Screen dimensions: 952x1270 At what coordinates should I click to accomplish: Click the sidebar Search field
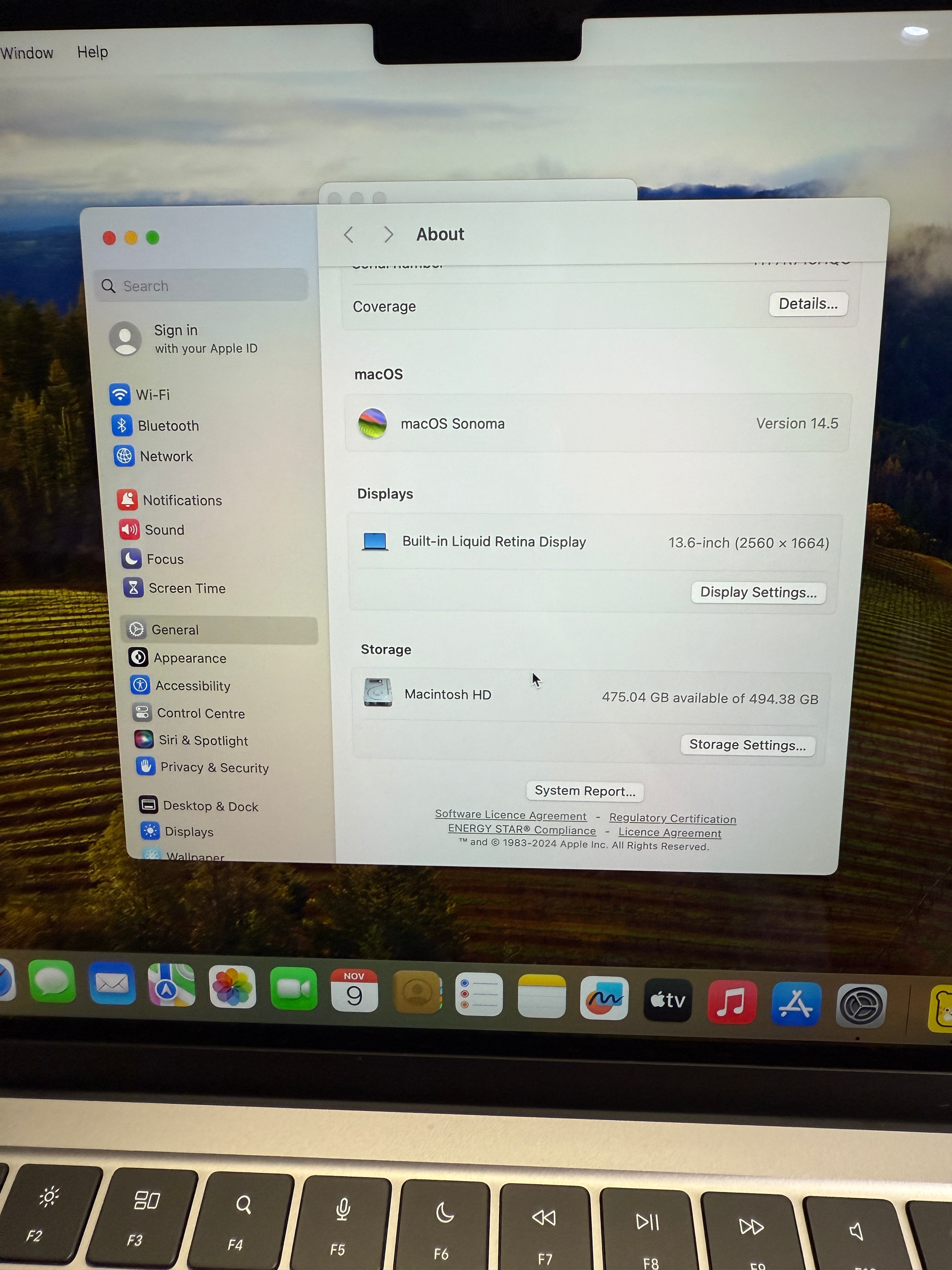[x=201, y=285]
